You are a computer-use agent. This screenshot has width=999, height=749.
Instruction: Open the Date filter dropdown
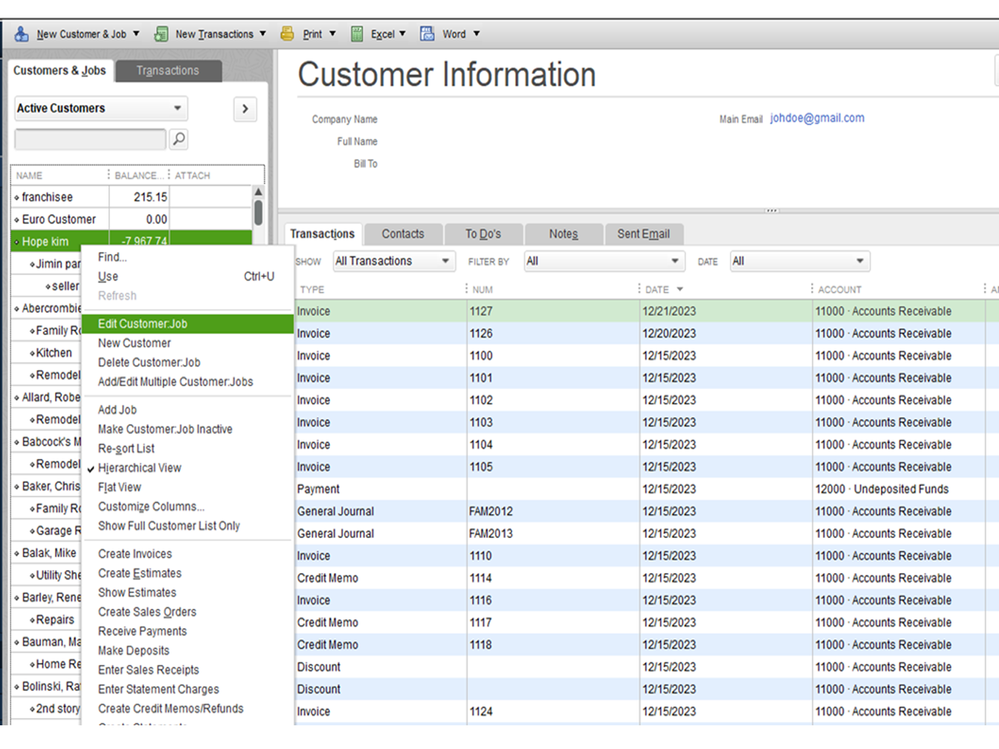coord(799,261)
